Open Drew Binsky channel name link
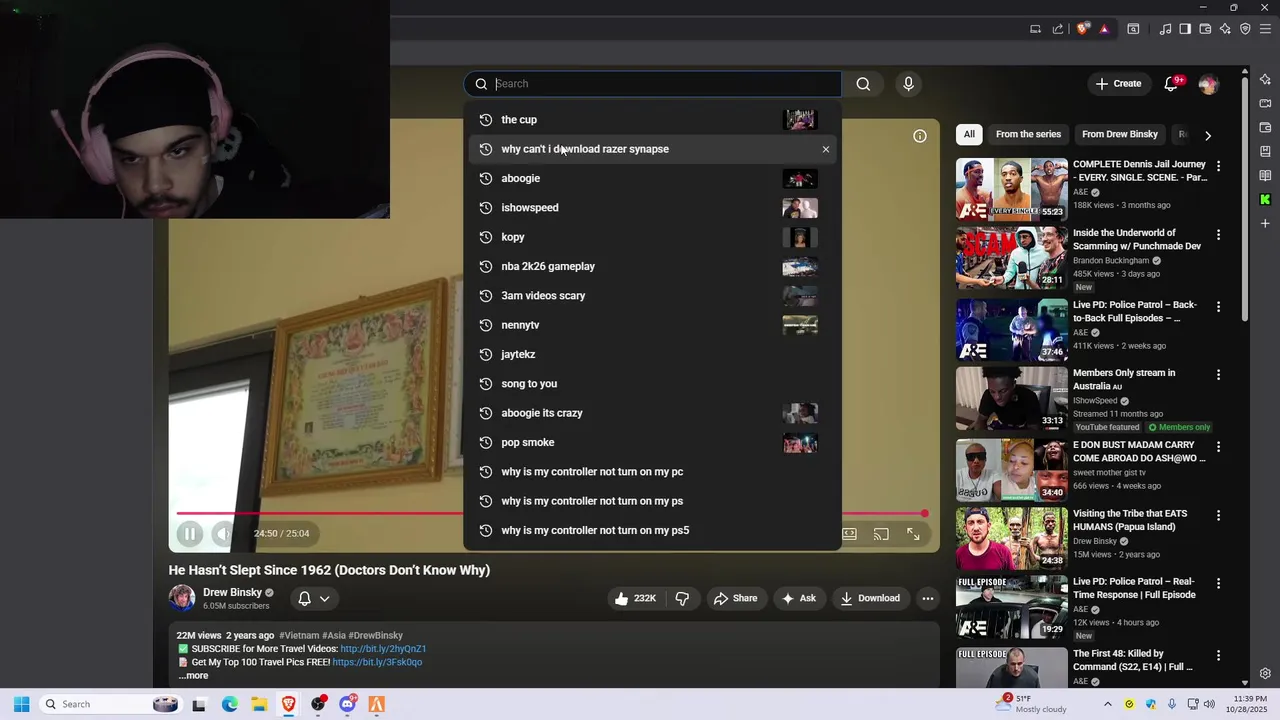 232,592
